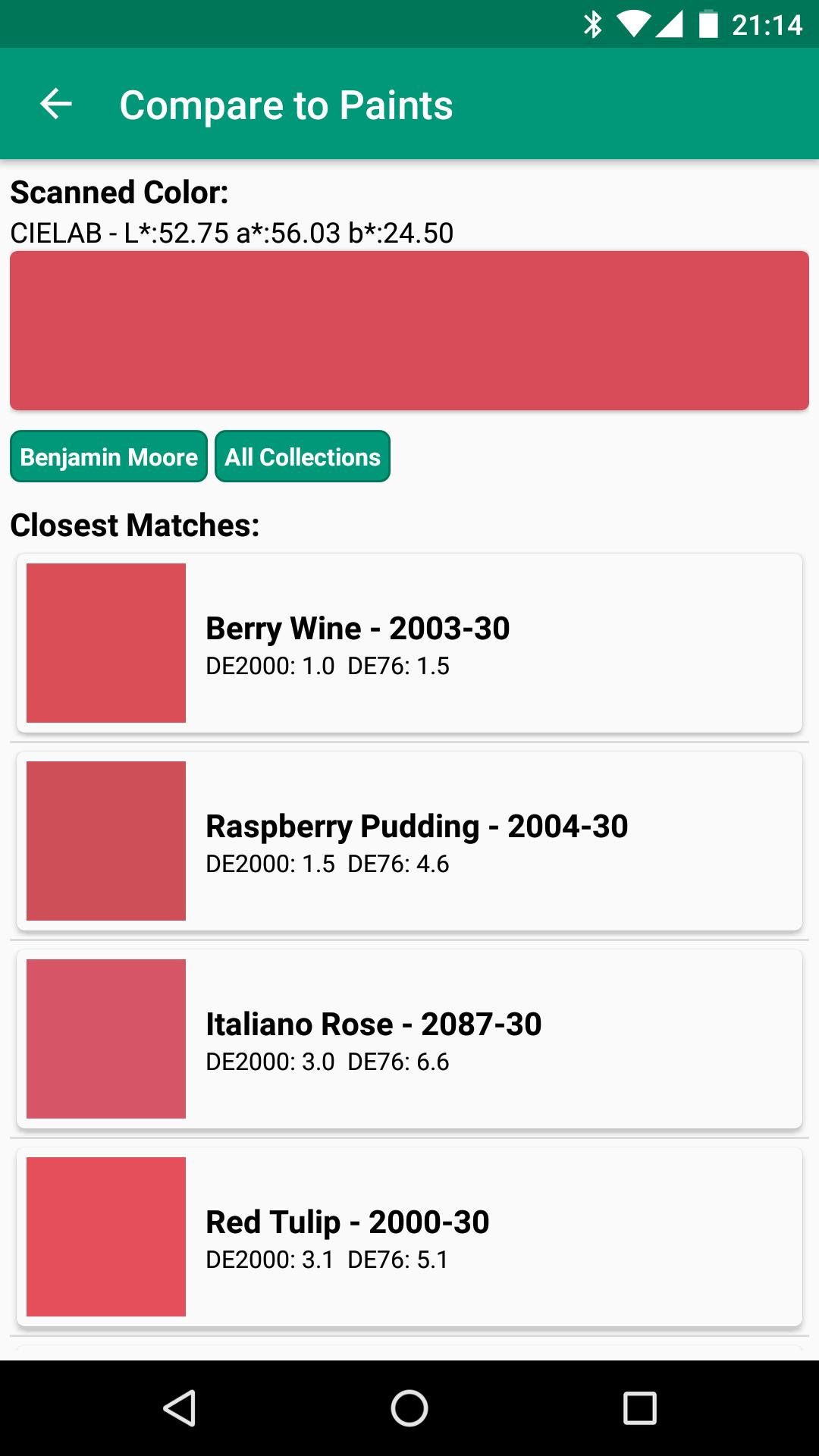Tap the Android Back navigation triangle
This screenshot has height=1456, width=819.
[x=180, y=1408]
